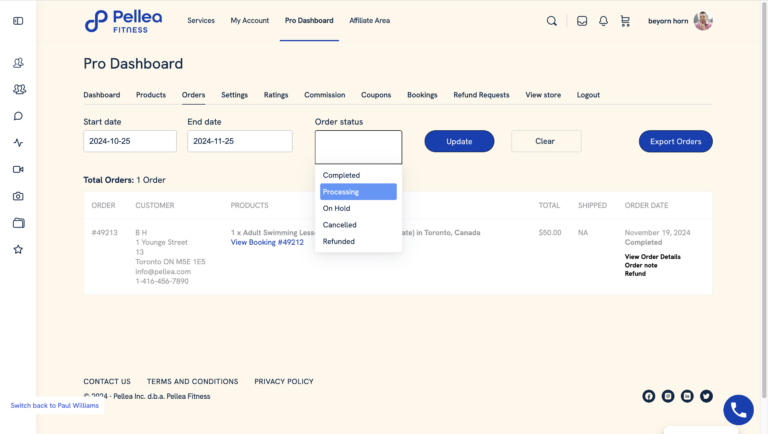Select Processing in the status list
Image resolution: width=768 pixels, height=434 pixels.
click(359, 192)
